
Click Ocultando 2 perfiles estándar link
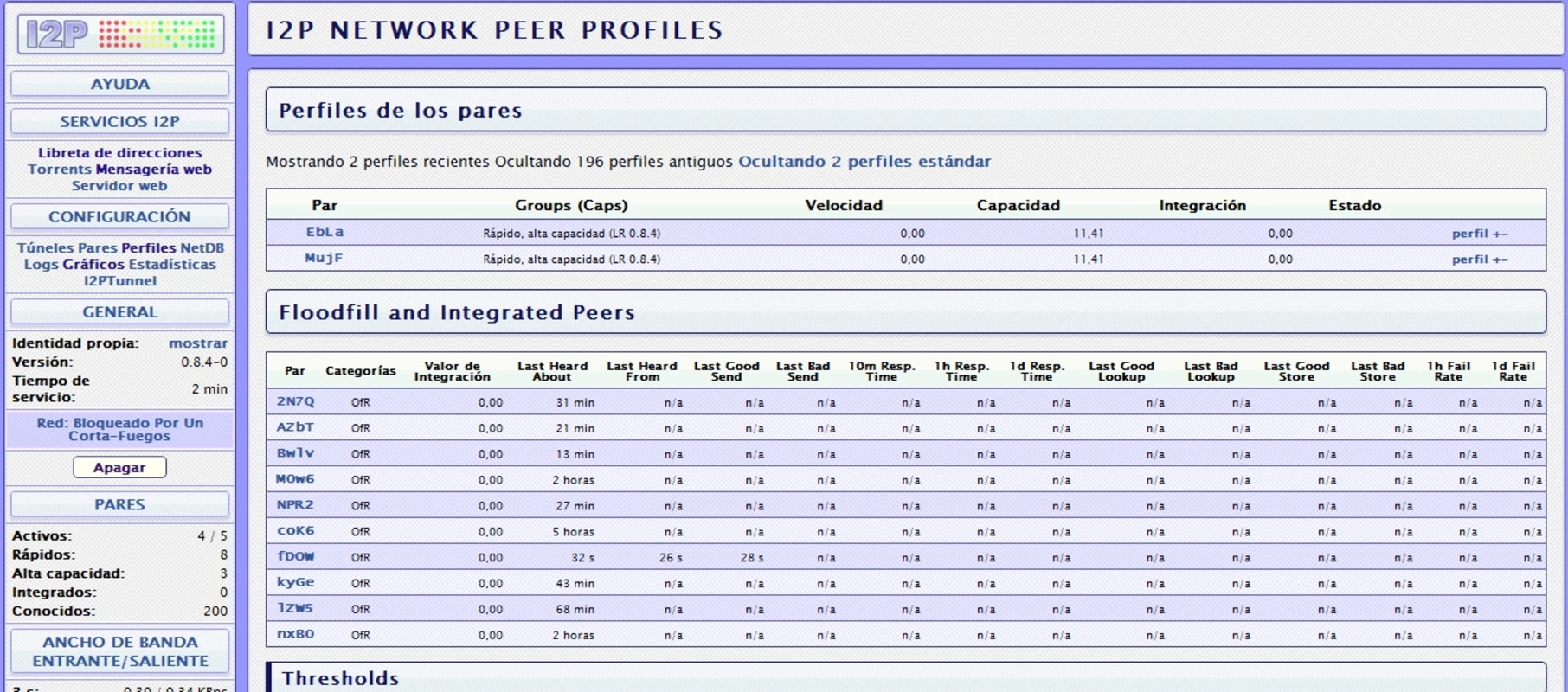pos(864,162)
